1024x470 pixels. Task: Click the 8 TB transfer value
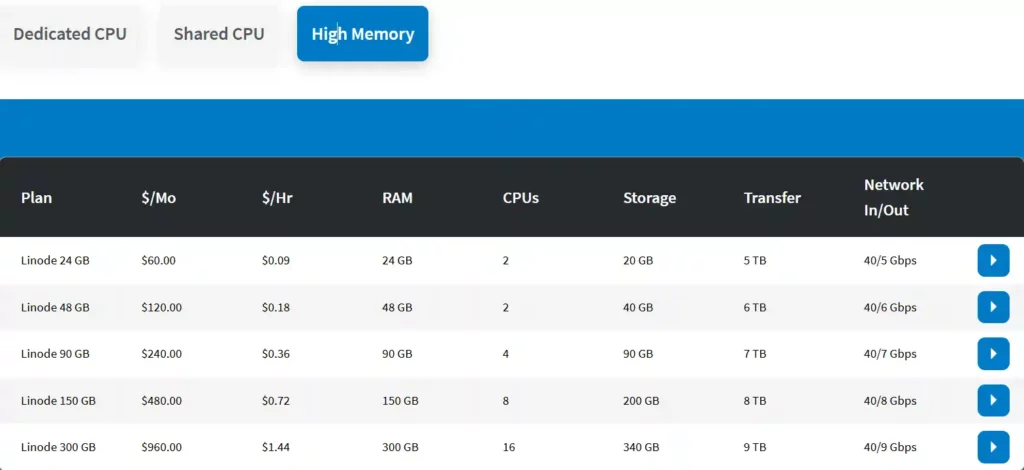click(755, 401)
